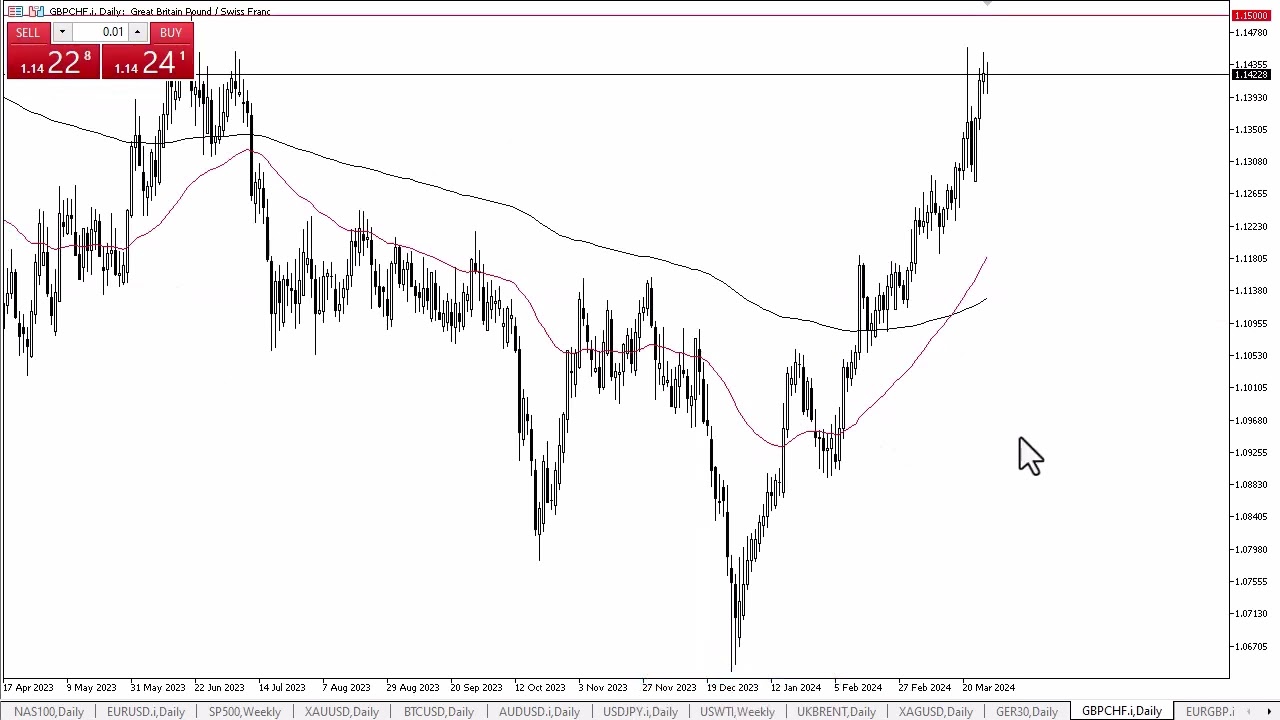The height and width of the screenshot is (720, 1280).
Task: Decrease lot volume with the down arrow
Action: pos(62,33)
